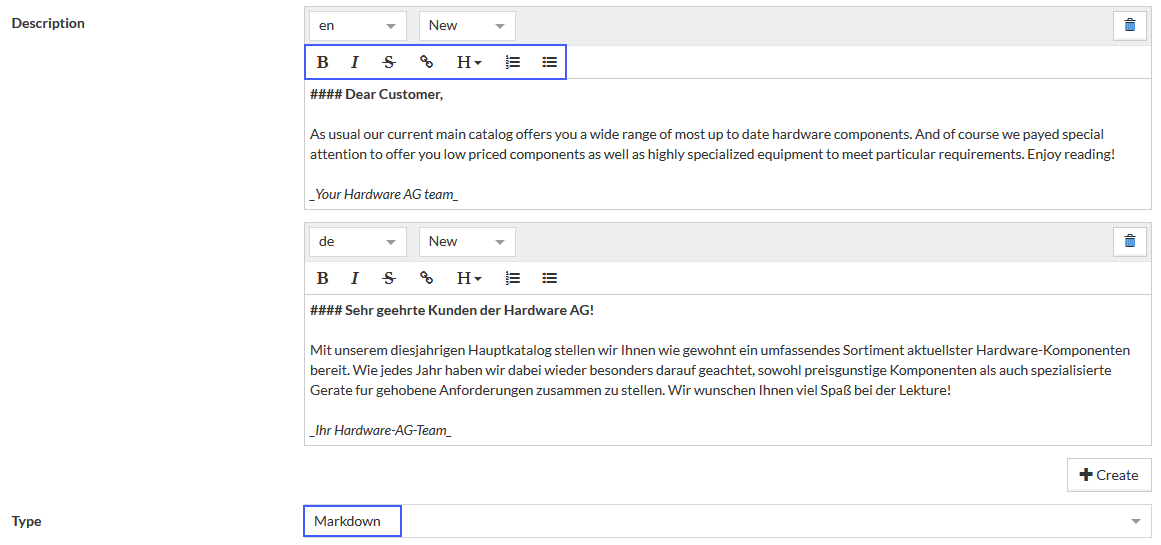Insert a link in the English description

coord(426,62)
